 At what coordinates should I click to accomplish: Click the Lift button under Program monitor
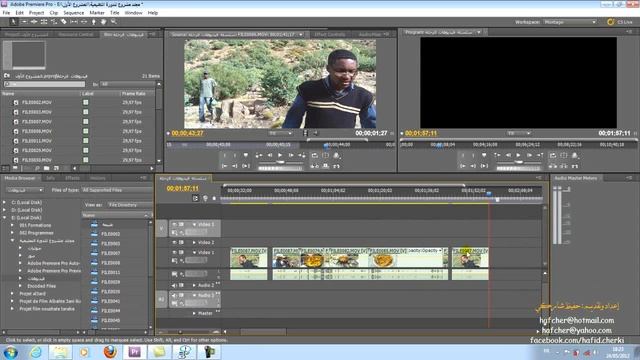tap(553, 166)
